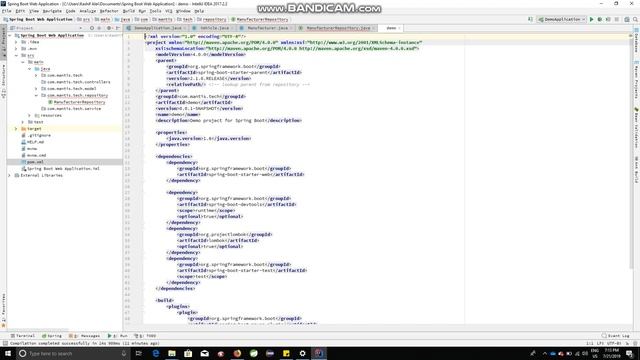Screen dimensions: 640x360
Task: Open the Event Log
Action: coord(616,336)
